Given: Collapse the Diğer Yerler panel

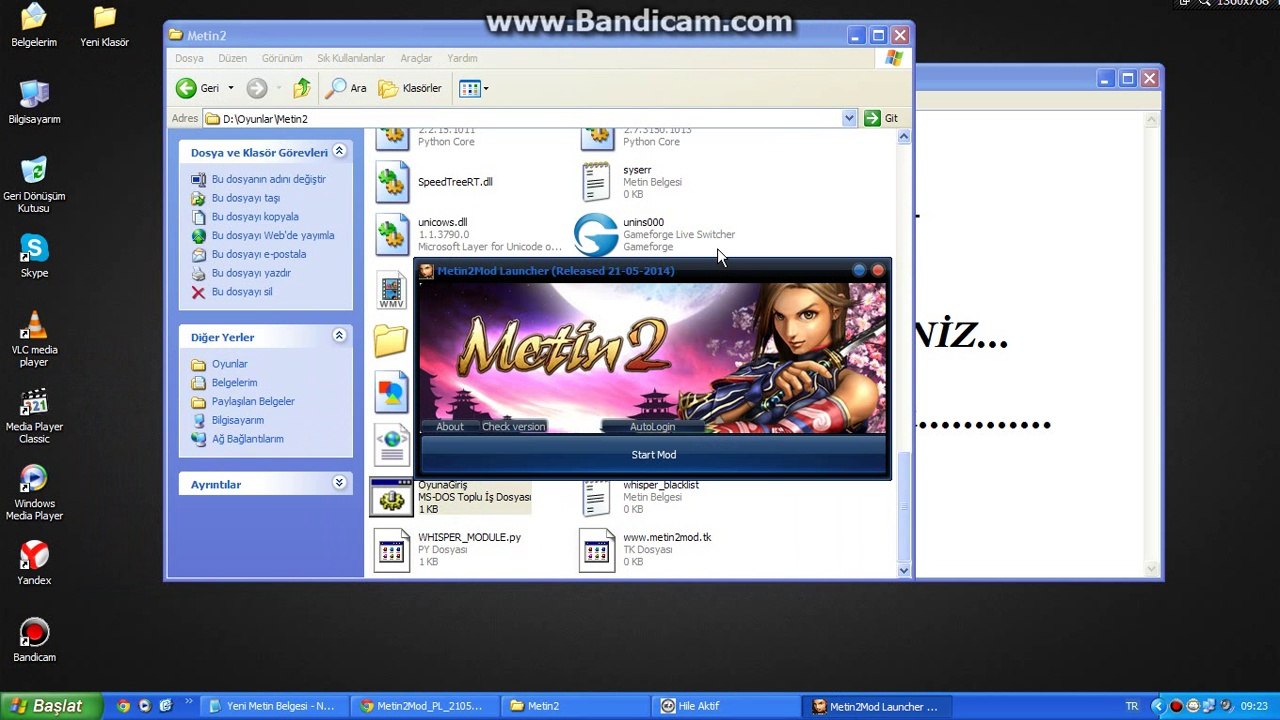Looking at the screenshot, I should [x=339, y=335].
